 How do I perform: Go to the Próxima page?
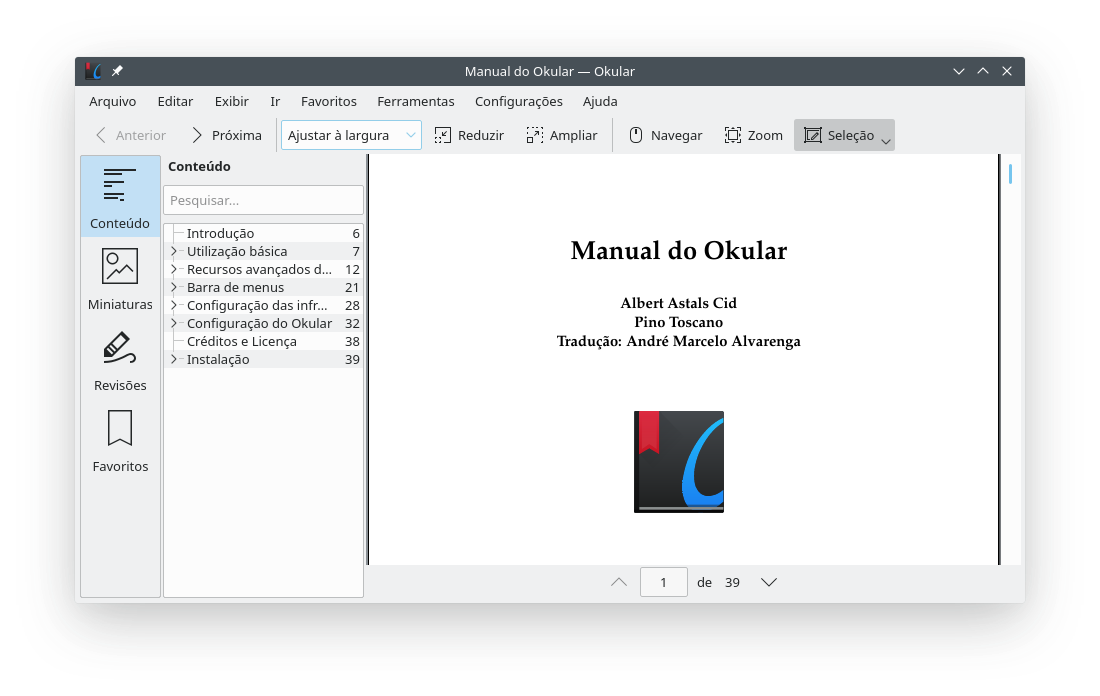(226, 135)
